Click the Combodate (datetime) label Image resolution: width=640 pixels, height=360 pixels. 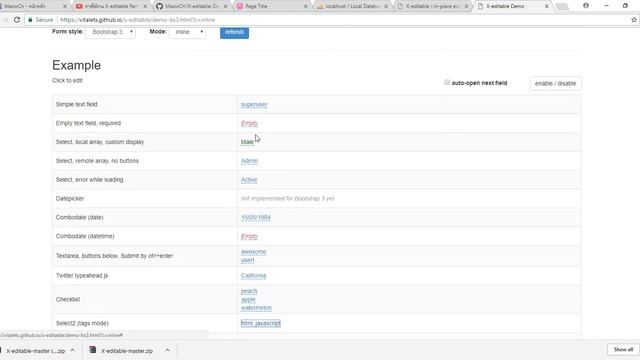click(85, 236)
